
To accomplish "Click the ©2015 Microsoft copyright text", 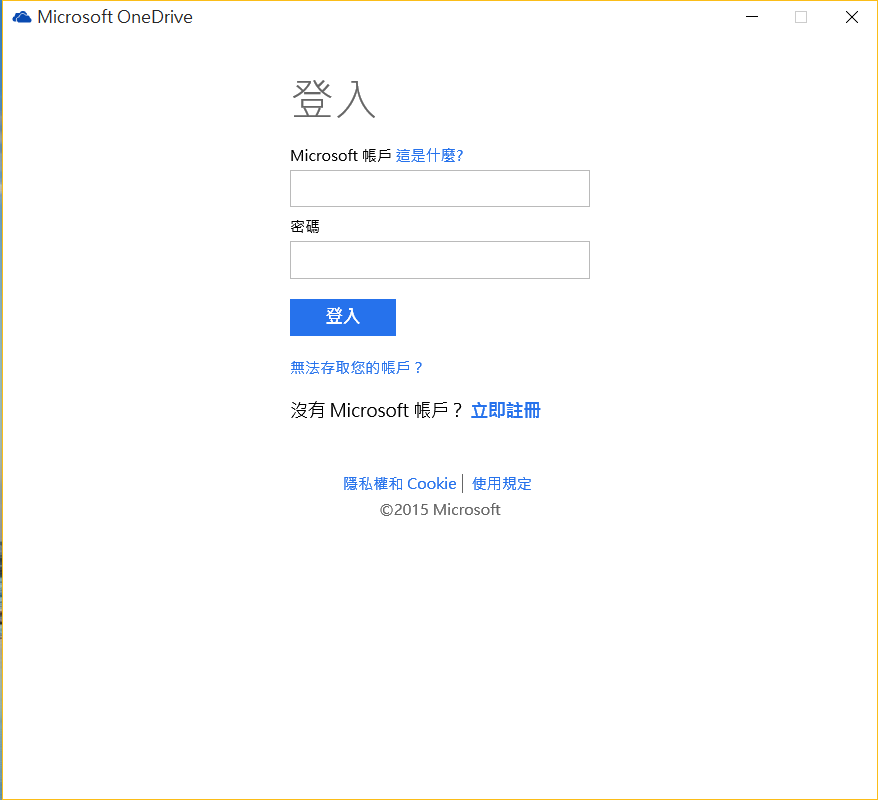I will click(x=440, y=509).
